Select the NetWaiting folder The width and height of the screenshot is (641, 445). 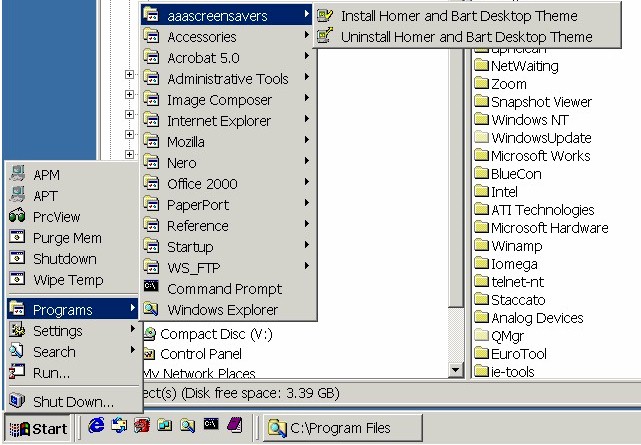516,66
